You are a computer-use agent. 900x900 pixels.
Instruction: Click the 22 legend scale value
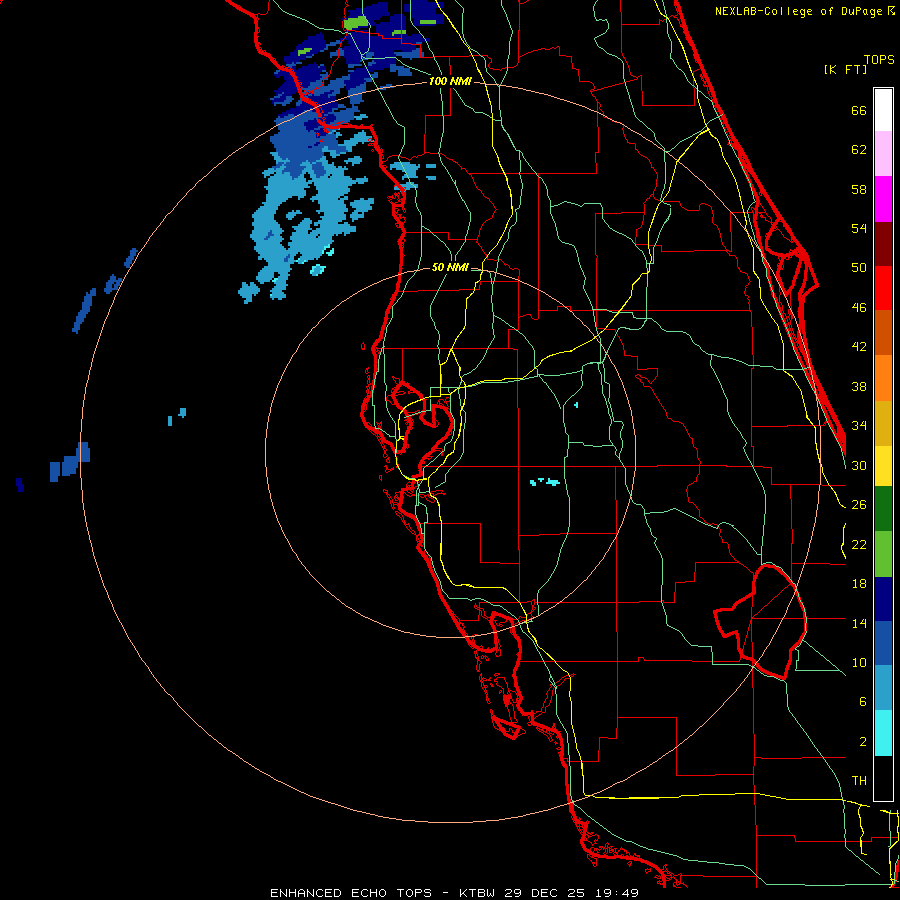859,545
